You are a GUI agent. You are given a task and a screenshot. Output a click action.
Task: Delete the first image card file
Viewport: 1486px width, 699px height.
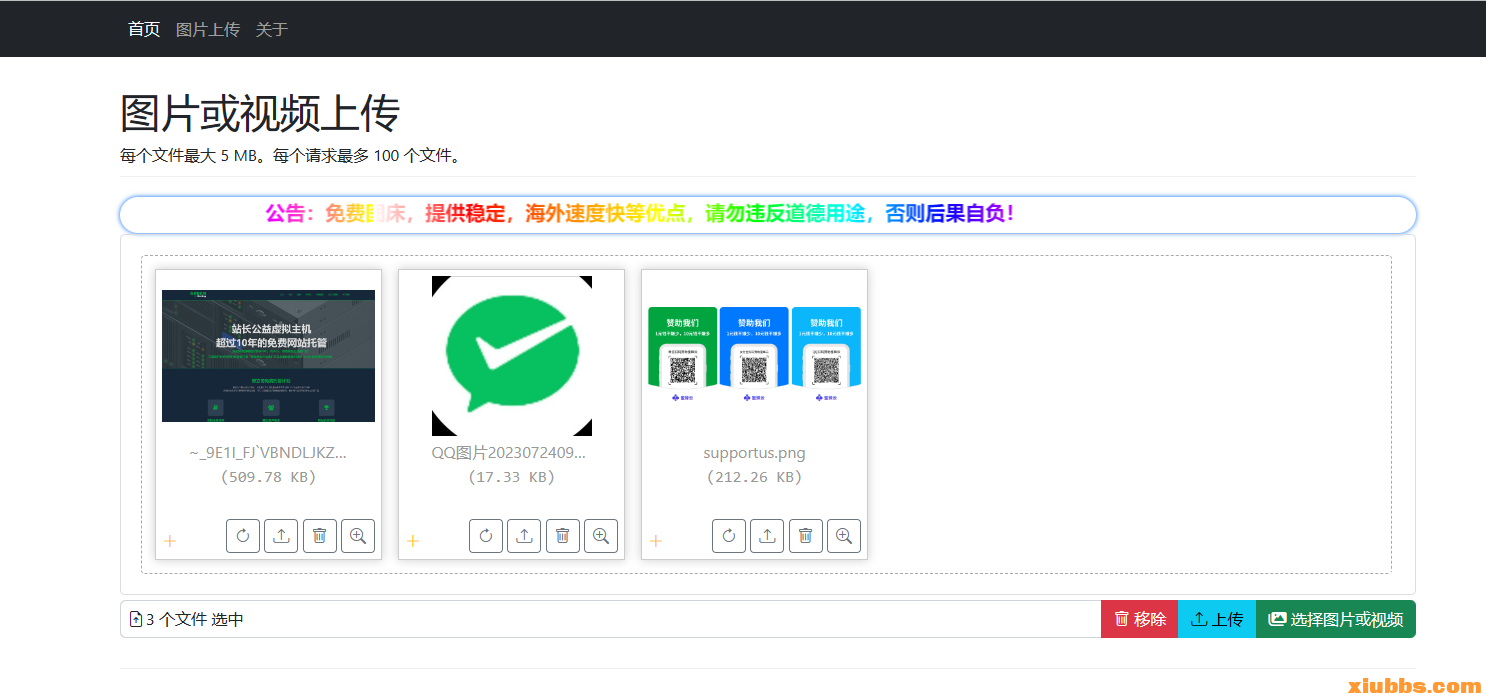[319, 536]
